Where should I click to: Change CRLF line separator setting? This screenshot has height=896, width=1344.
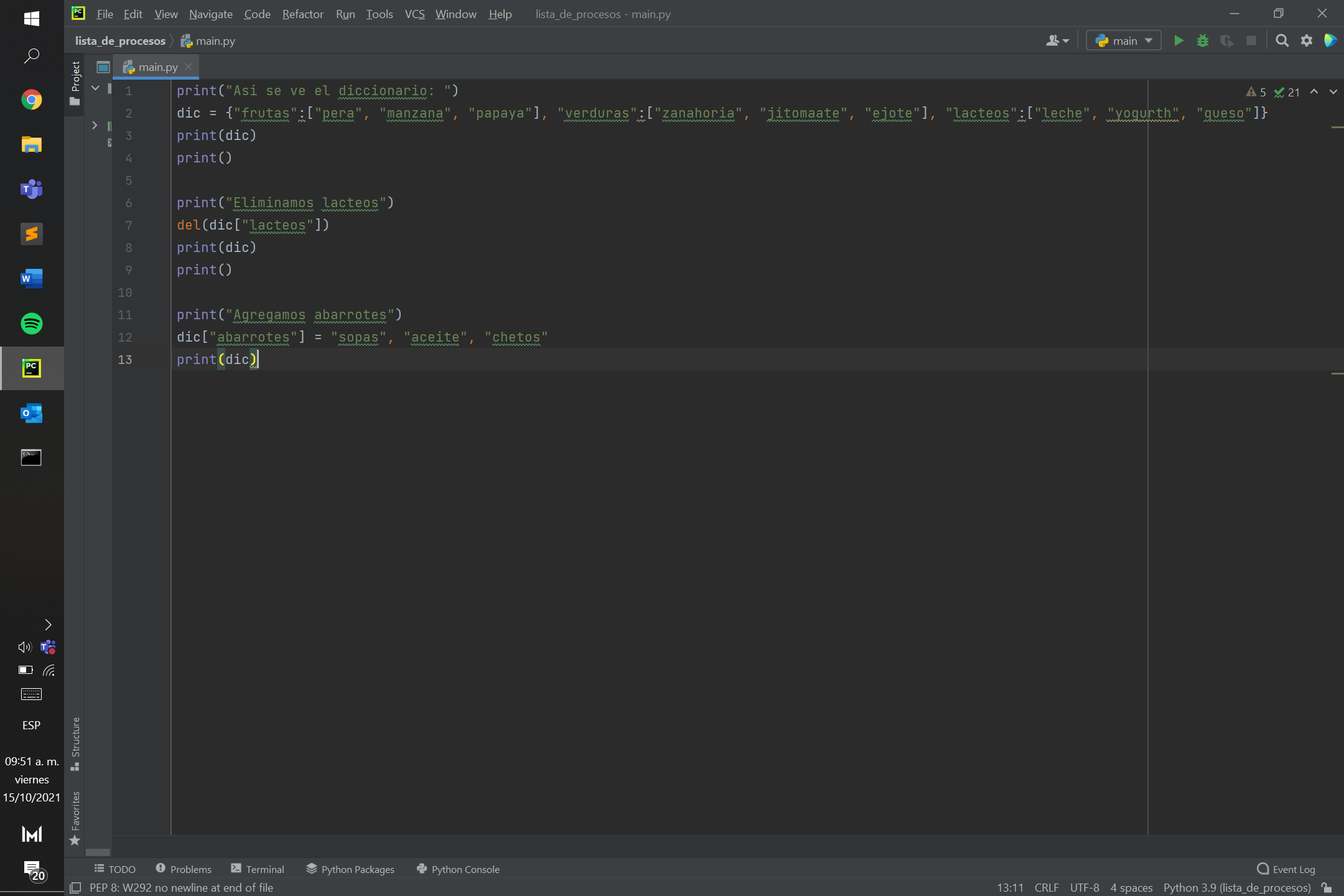point(1047,888)
